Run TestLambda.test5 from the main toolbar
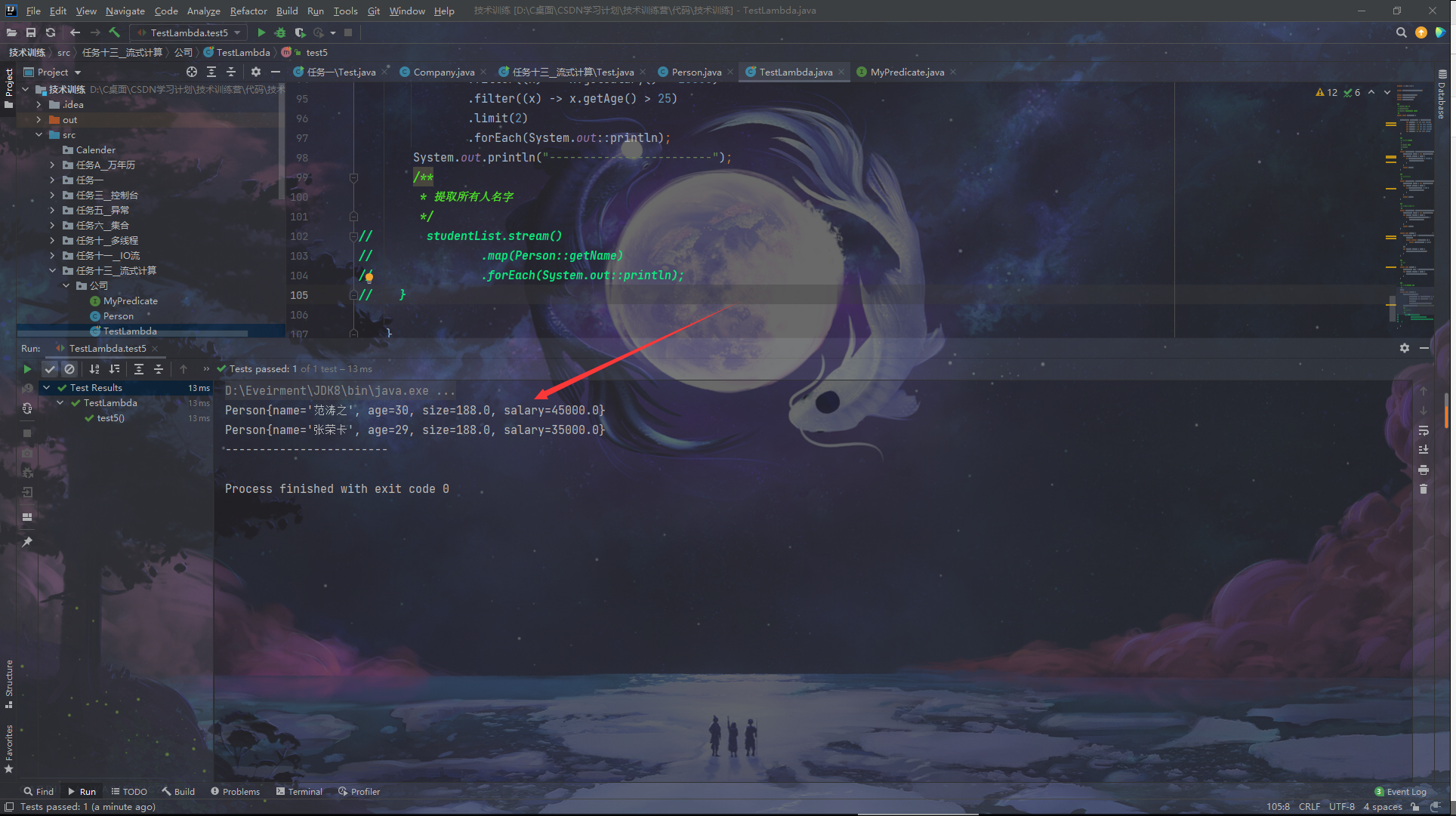Viewport: 1456px width, 816px height. point(261,32)
